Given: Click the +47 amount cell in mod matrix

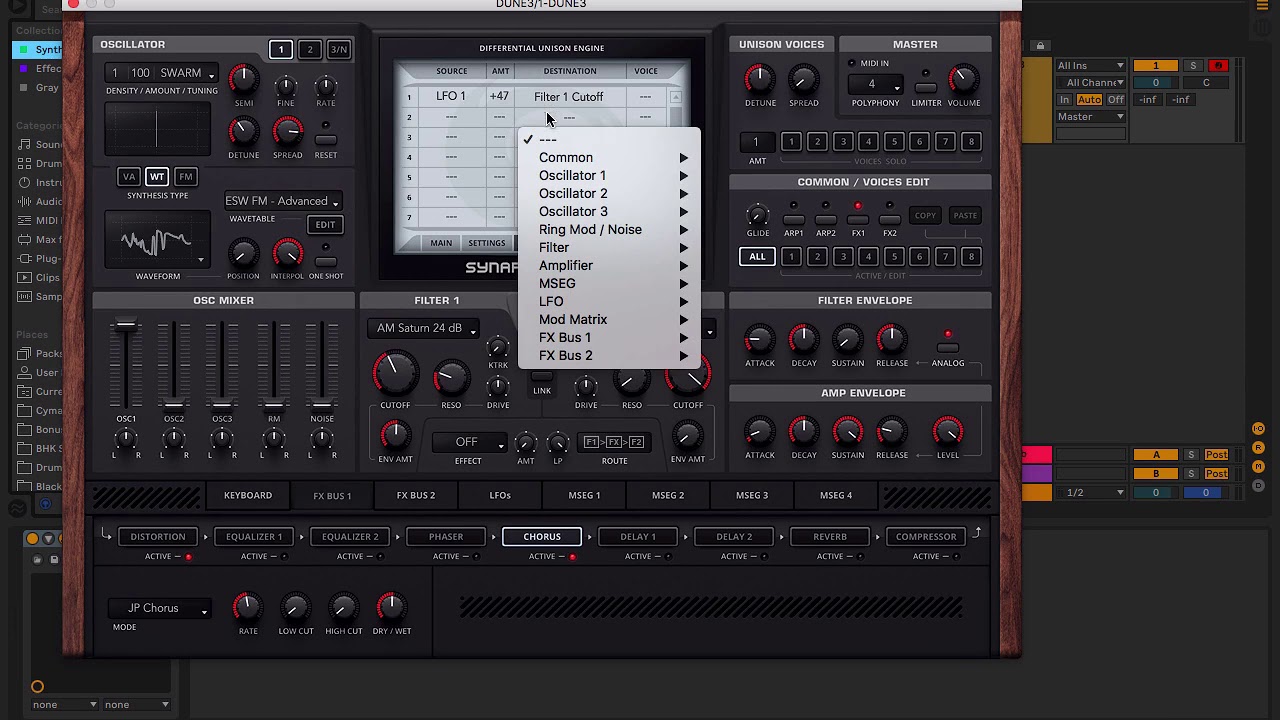Looking at the screenshot, I should coord(499,97).
